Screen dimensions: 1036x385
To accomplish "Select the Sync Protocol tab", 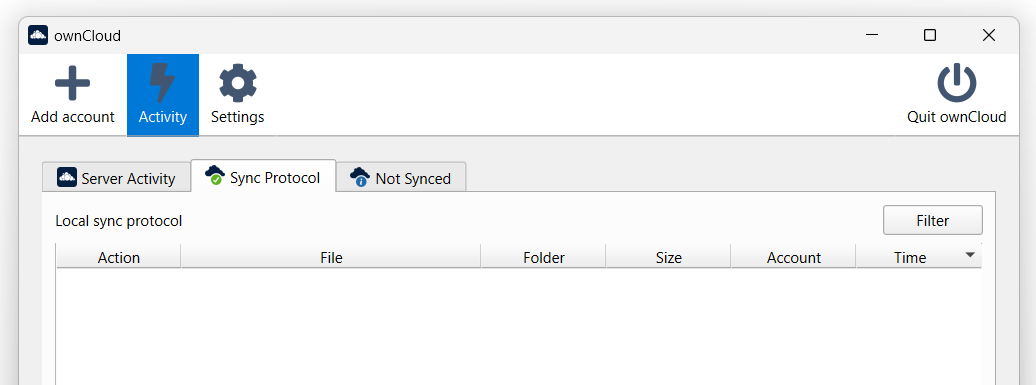I will (263, 176).
